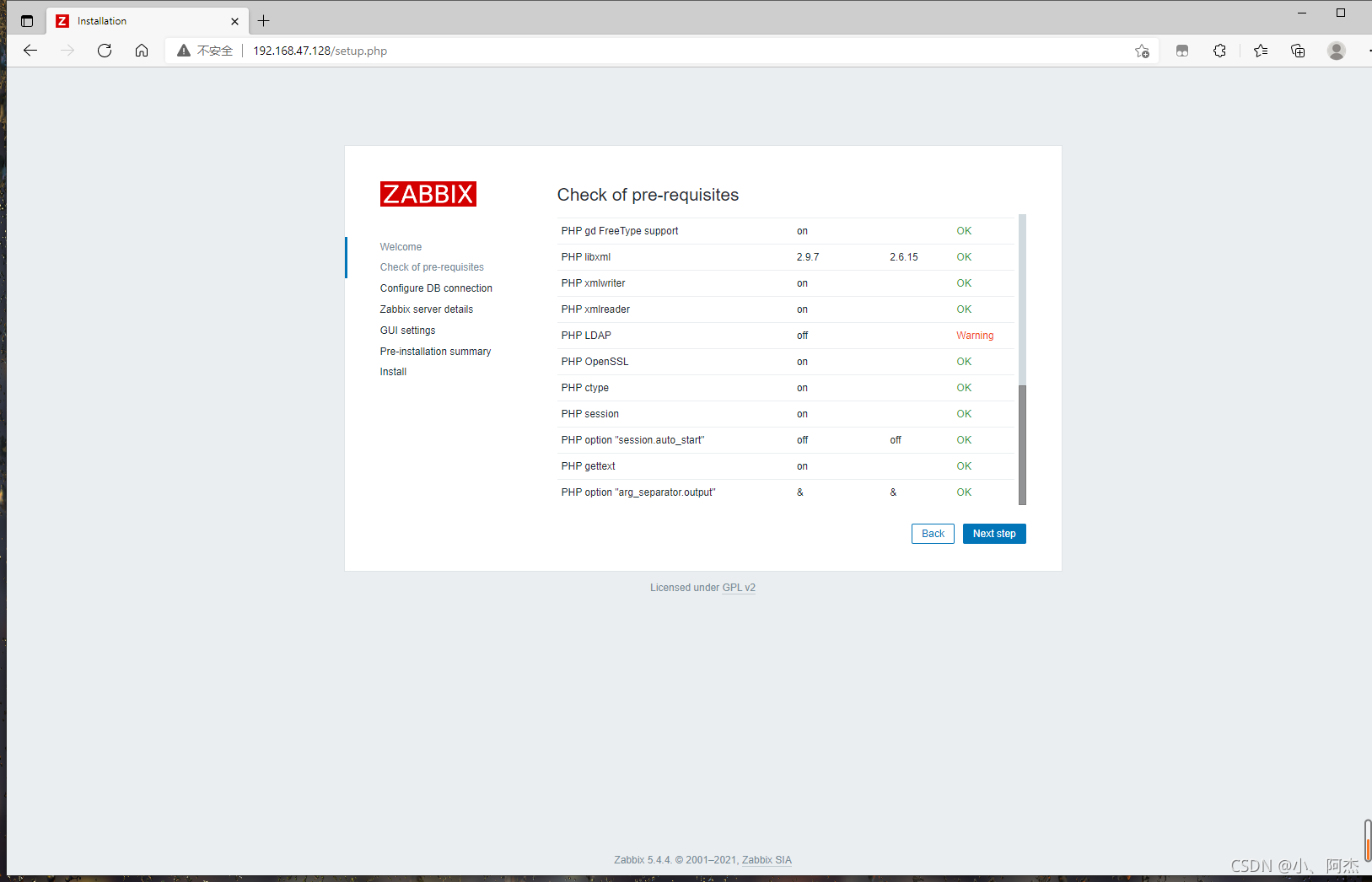Reload the page with the refresh icon

point(105,51)
